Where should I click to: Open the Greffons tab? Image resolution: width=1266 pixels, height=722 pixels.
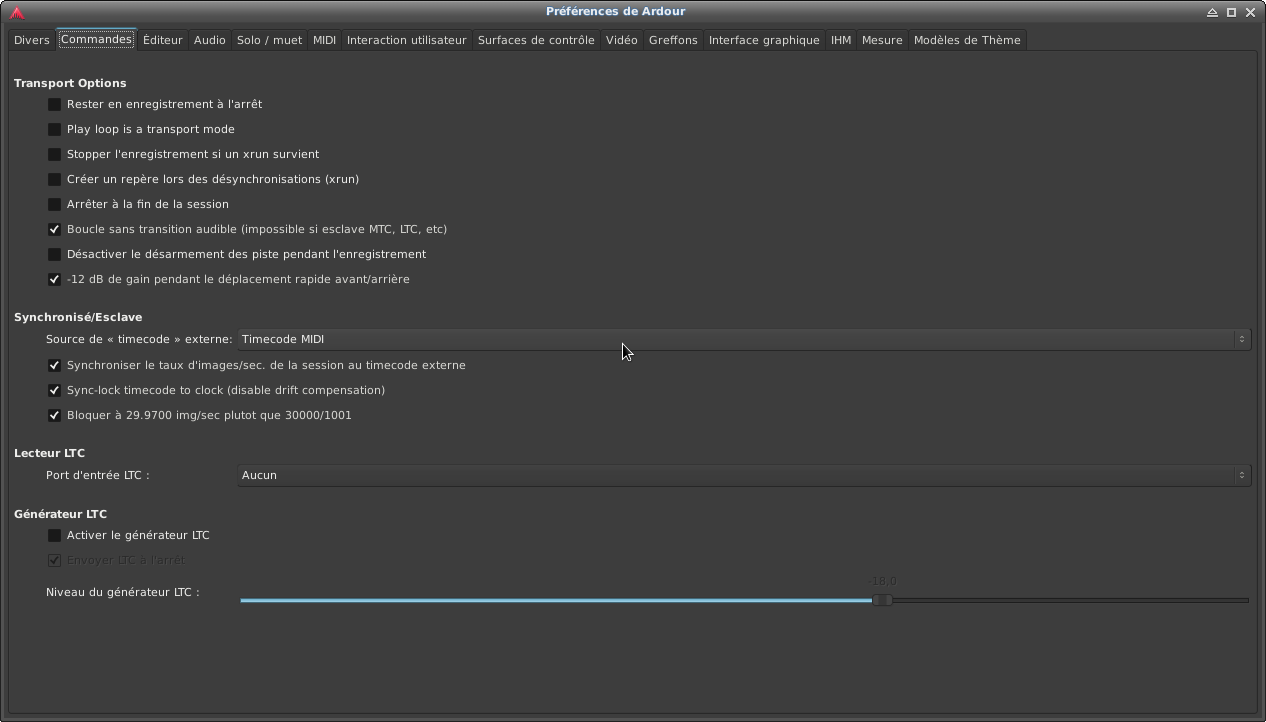pyautogui.click(x=673, y=40)
